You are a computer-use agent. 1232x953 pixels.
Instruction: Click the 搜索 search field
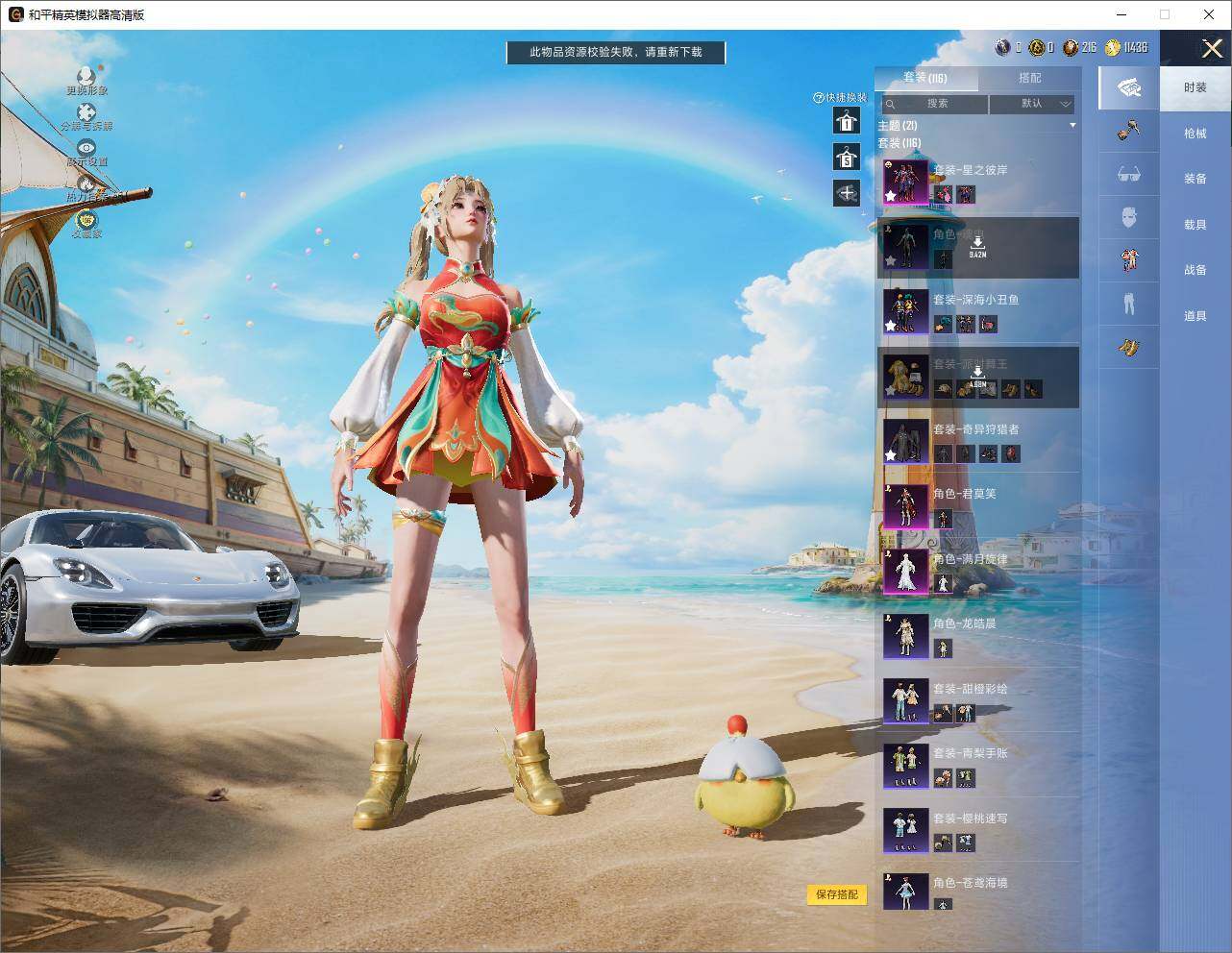934,104
